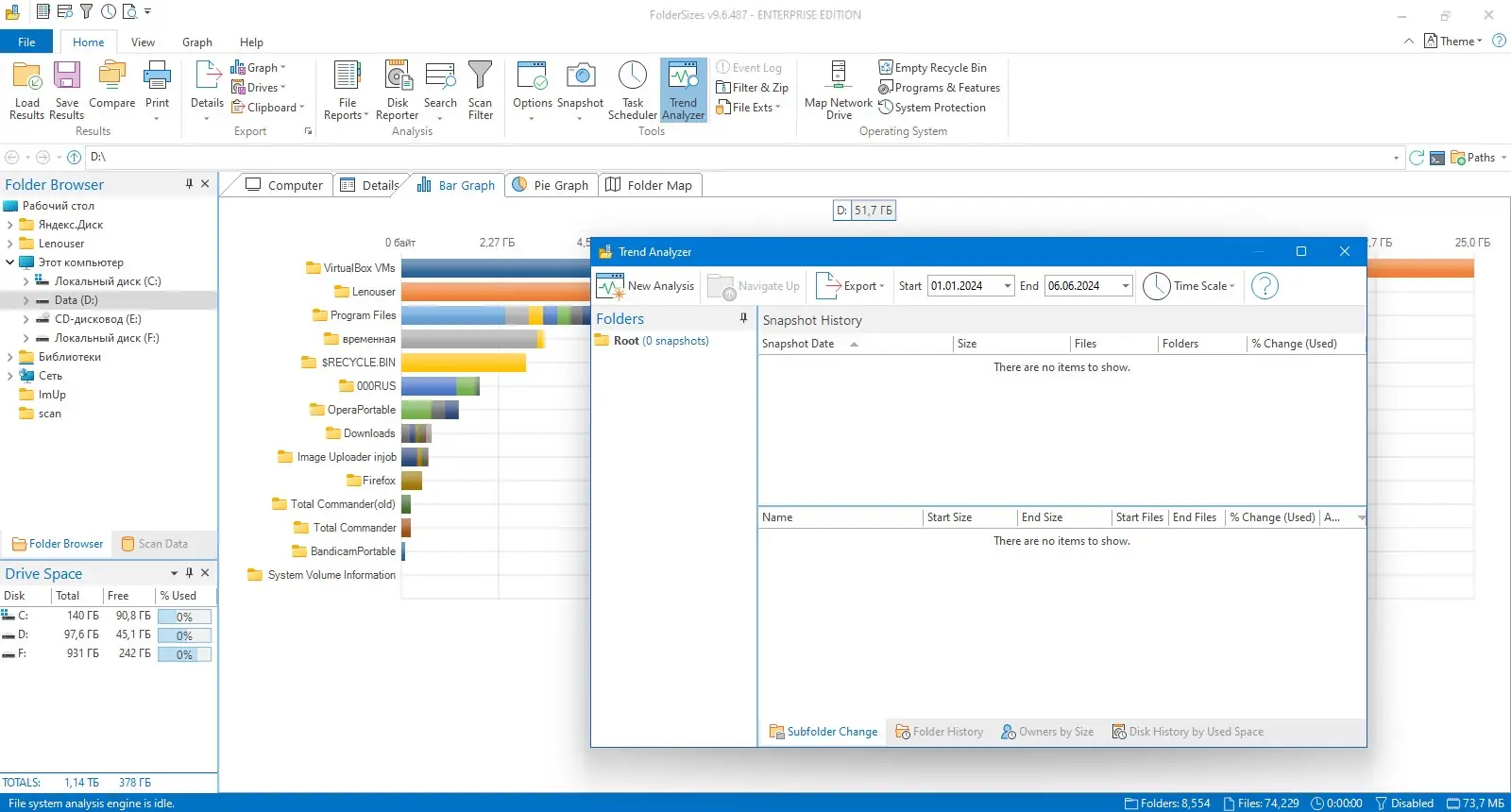Open Graph dropdown in Export group
Image resolution: width=1511 pixels, height=812 pixels.
tap(258, 68)
